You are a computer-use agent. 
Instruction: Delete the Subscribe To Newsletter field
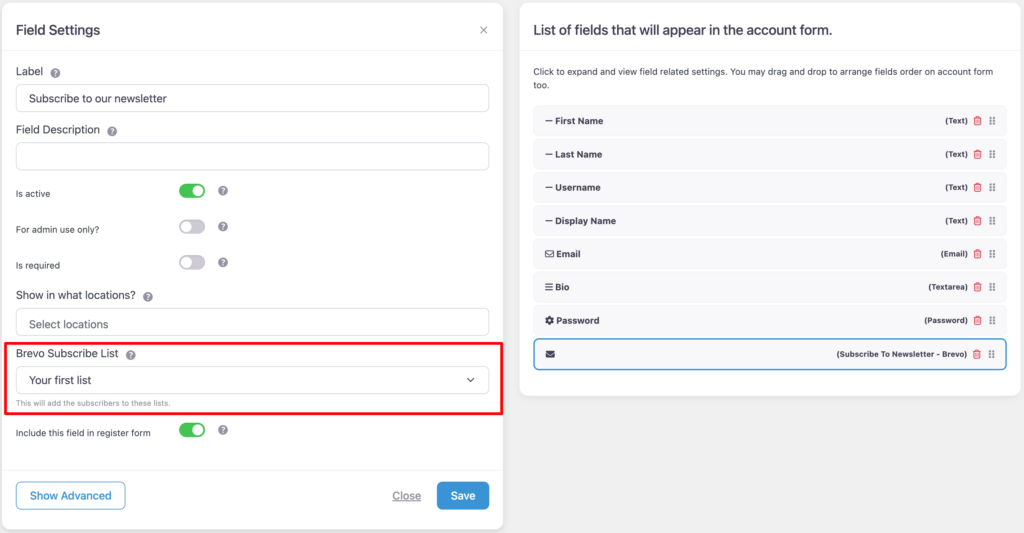pyautogui.click(x=977, y=355)
